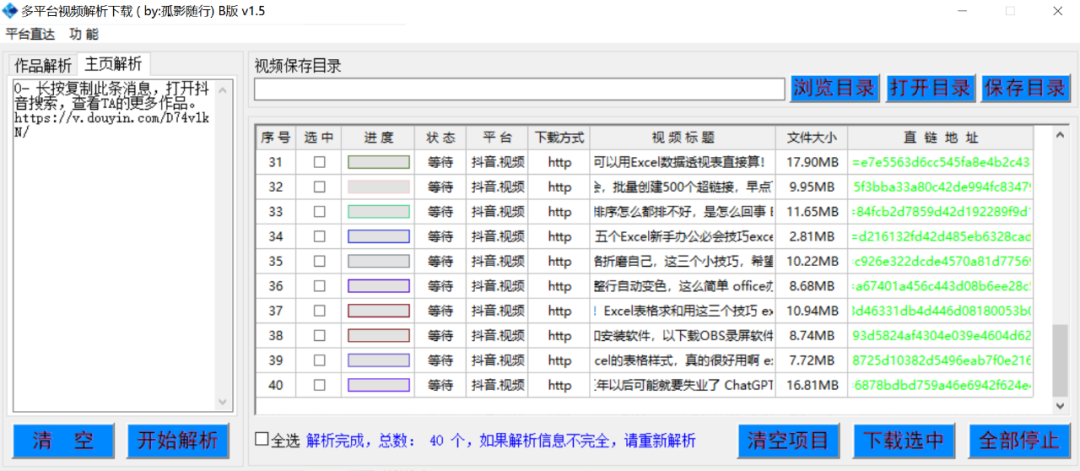The width and height of the screenshot is (1080, 471).
Task: Open the 平台直达 menu
Action: point(30,34)
